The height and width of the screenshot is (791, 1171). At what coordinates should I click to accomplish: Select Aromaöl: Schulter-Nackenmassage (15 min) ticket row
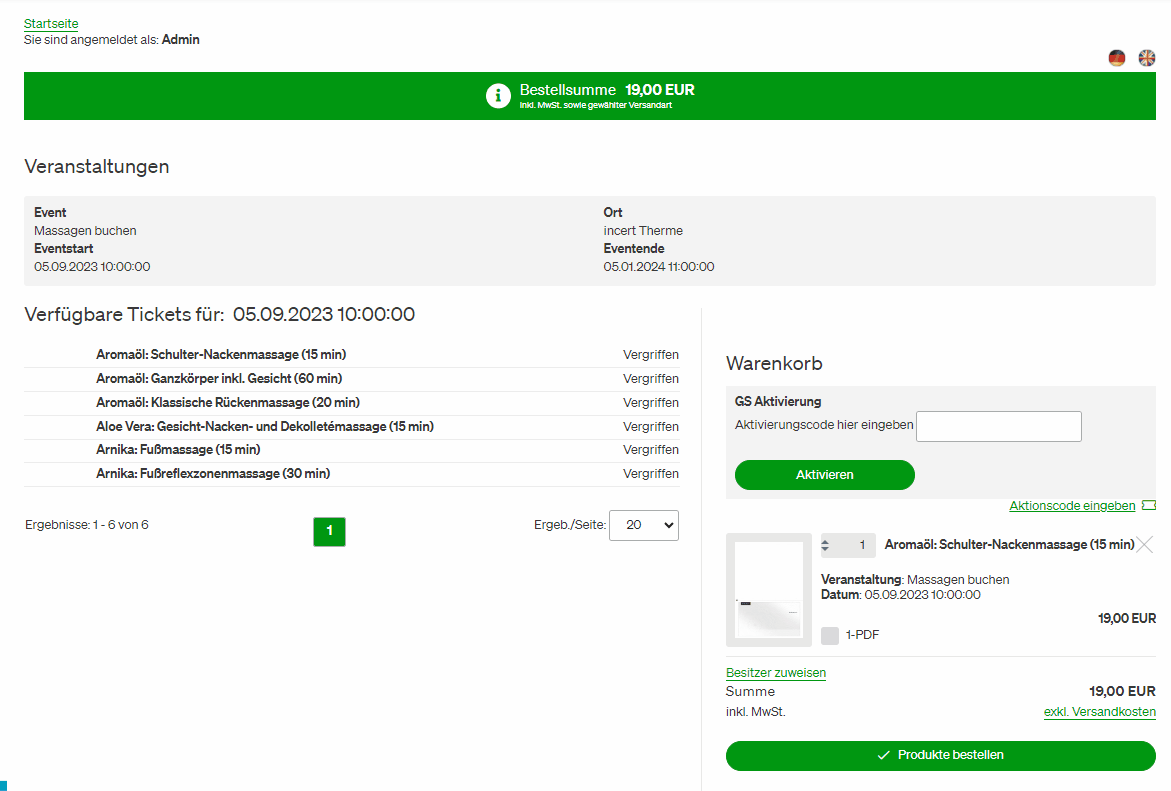[x=352, y=355]
